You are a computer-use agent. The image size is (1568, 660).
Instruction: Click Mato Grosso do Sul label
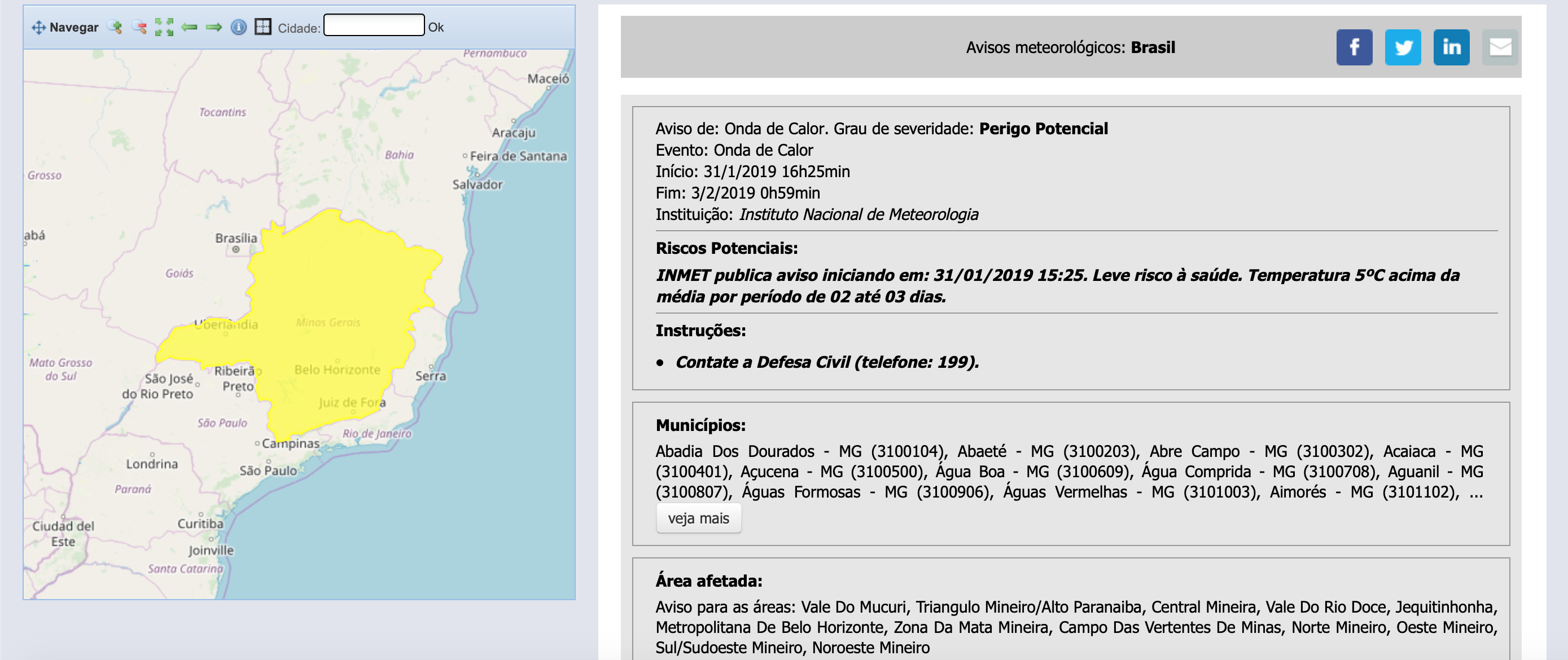click(61, 369)
